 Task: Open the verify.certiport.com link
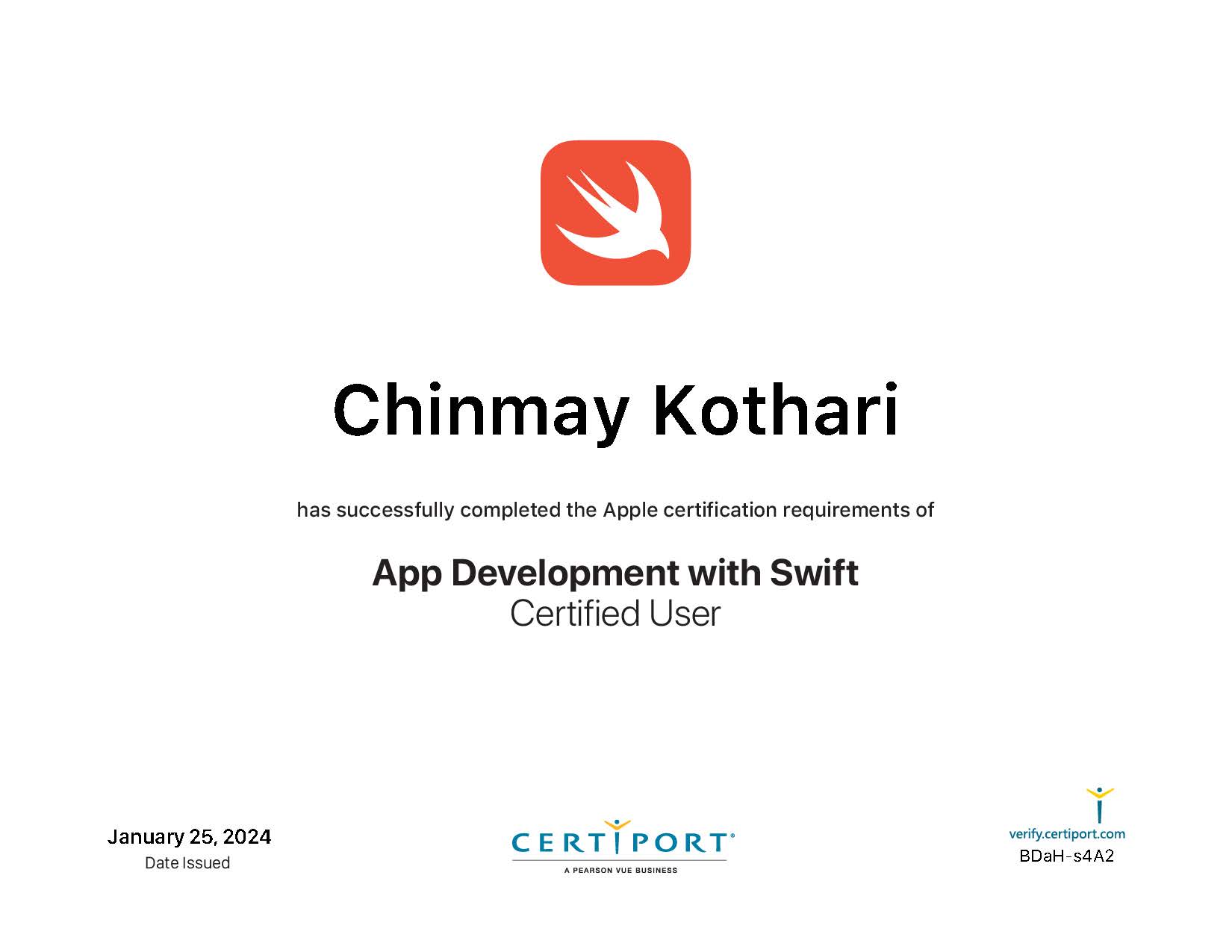coord(1066,834)
